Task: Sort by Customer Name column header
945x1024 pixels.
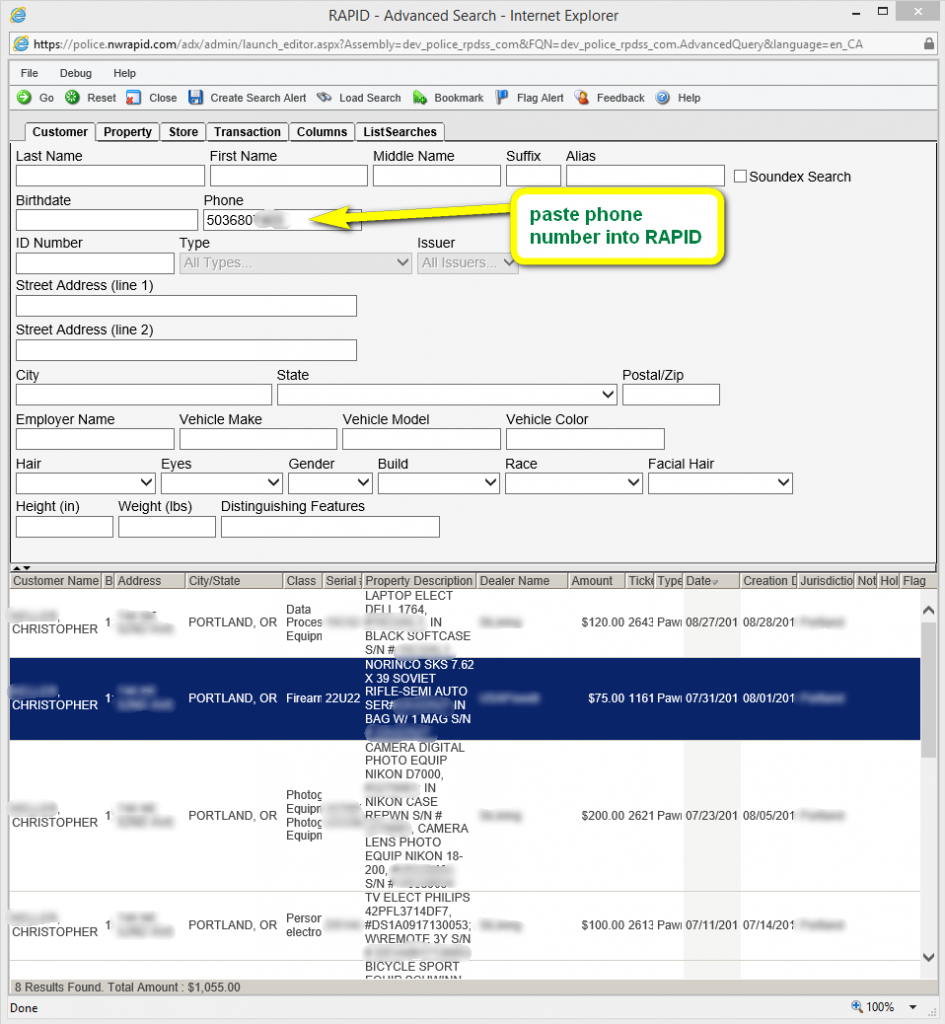Action: point(56,581)
